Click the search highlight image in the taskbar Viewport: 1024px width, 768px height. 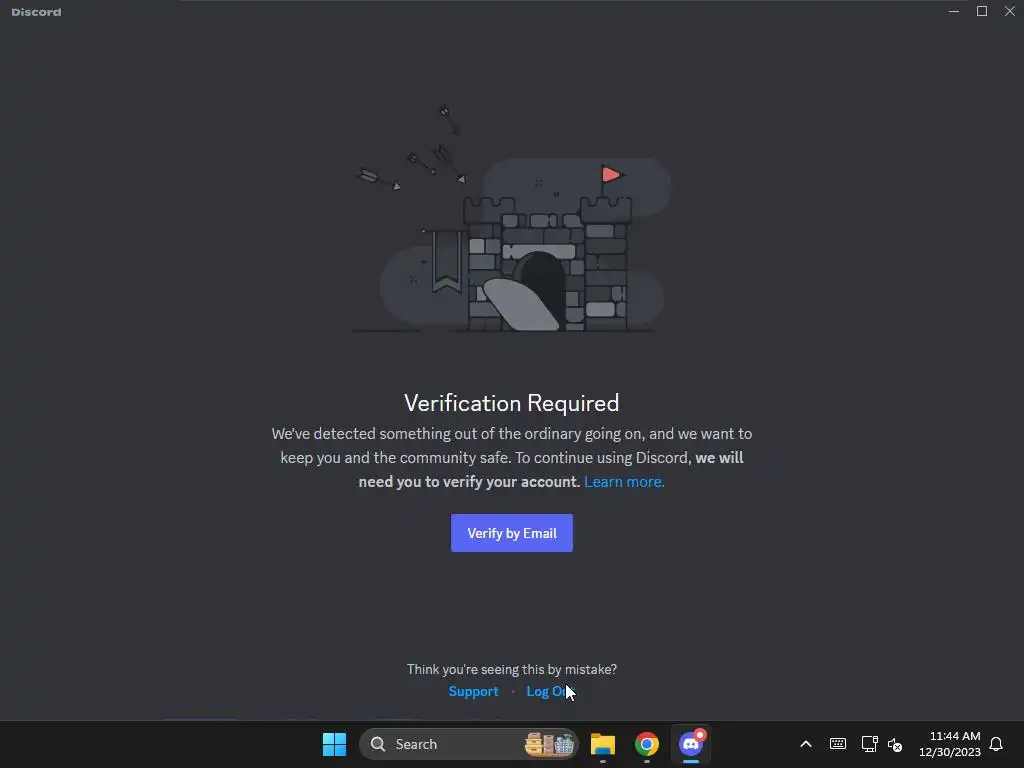pos(549,744)
